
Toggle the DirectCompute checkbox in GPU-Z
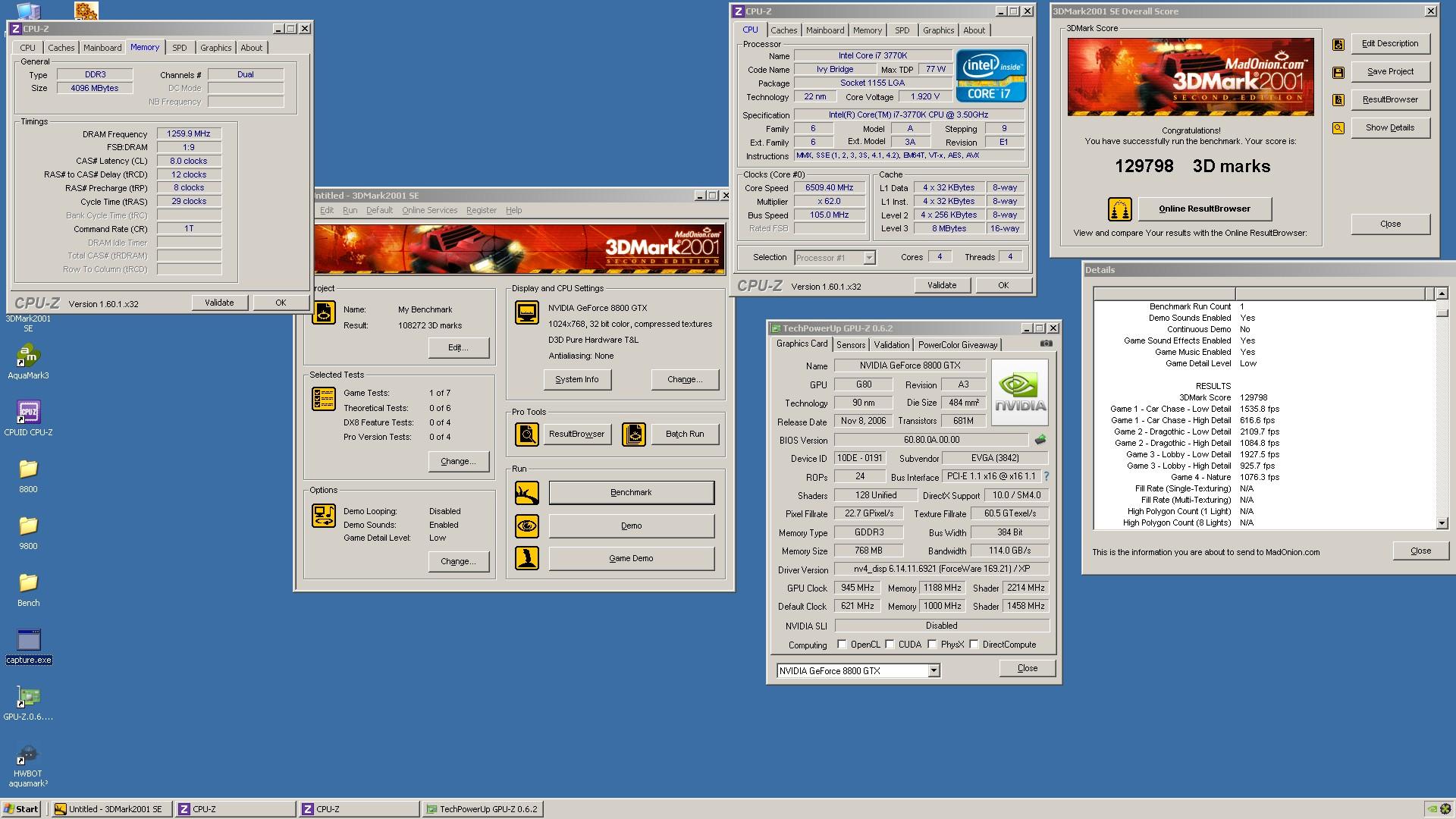click(974, 645)
